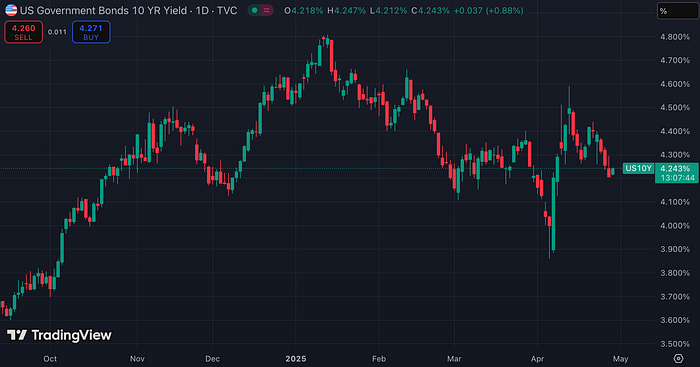Click the Apr label on time axis
The width and height of the screenshot is (700, 367).
tap(538, 359)
